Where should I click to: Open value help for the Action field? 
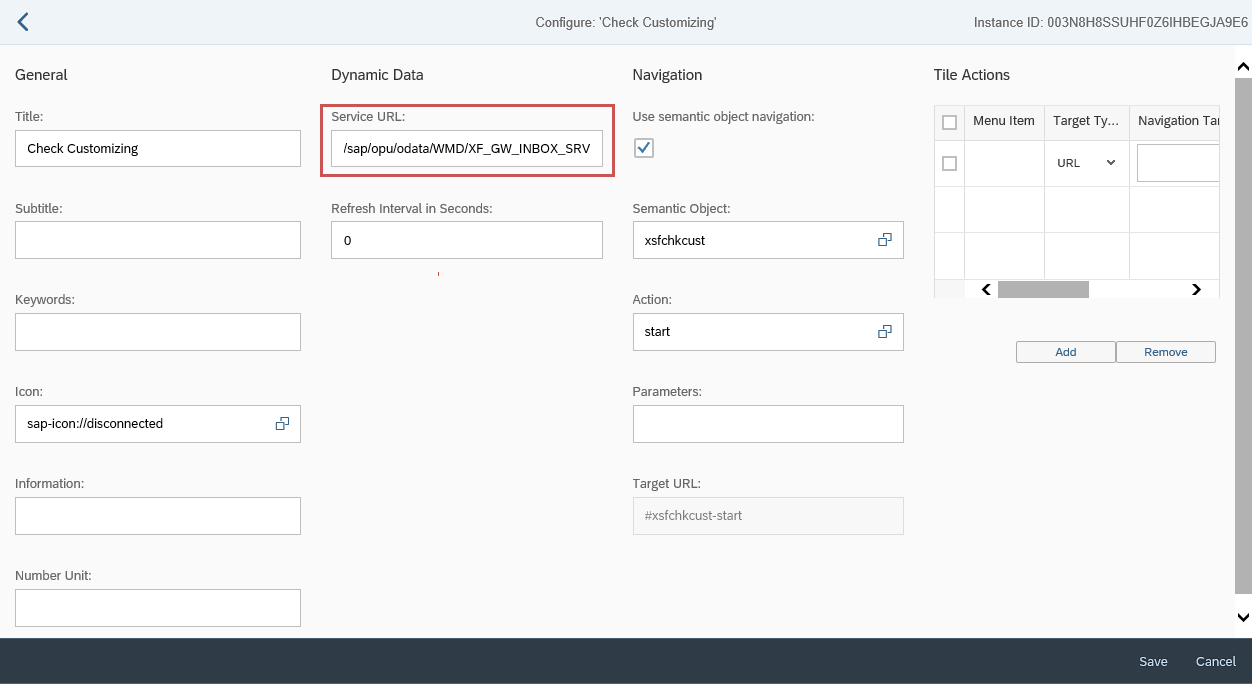pos(884,331)
